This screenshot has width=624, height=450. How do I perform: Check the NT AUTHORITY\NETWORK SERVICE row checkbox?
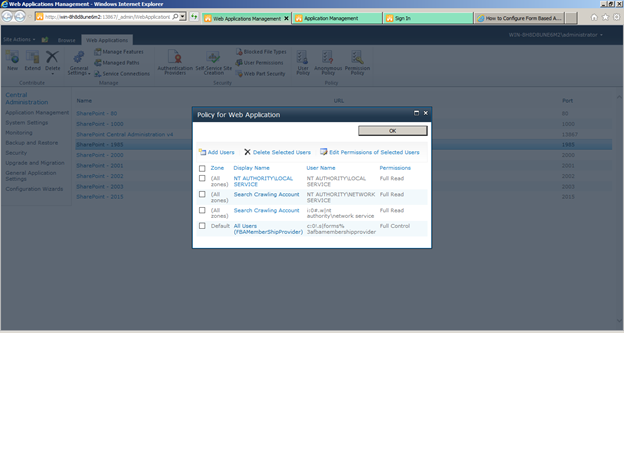(202, 194)
